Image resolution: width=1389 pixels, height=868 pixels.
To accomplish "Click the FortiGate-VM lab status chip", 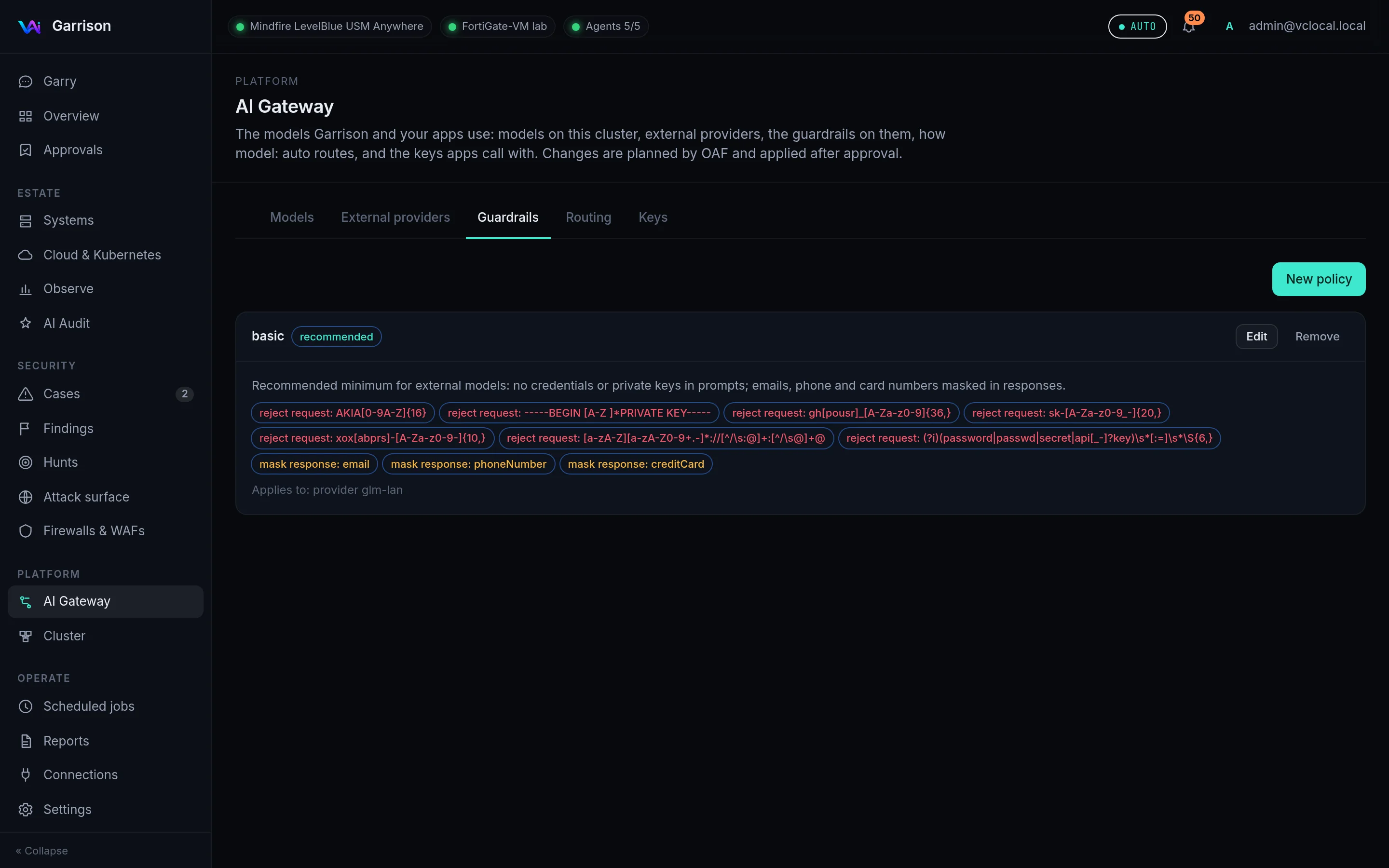I will (x=498, y=27).
